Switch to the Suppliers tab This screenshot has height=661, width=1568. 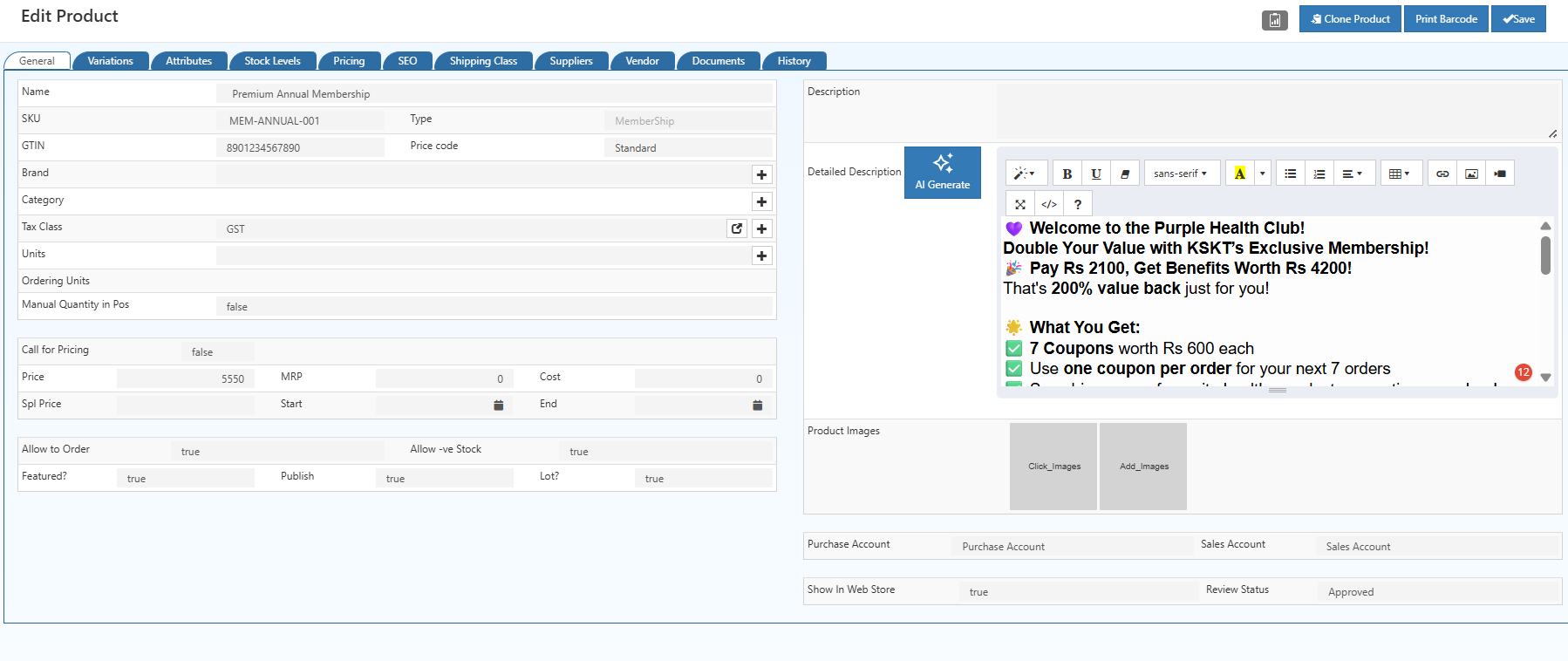pos(571,61)
